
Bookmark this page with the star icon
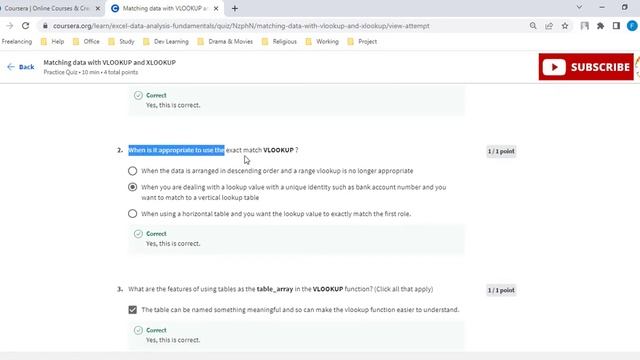click(565, 26)
